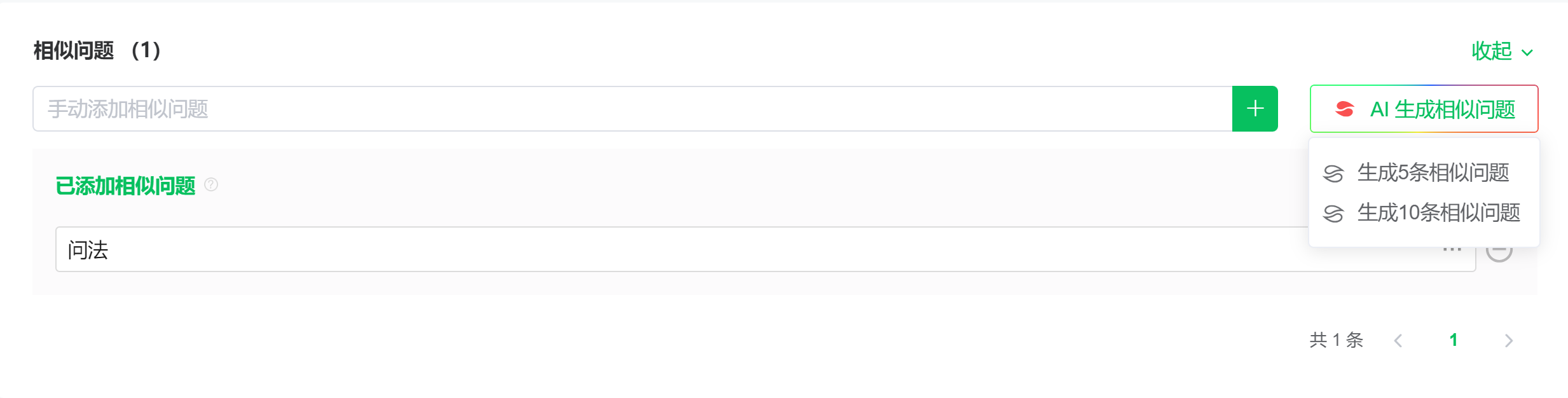Open the chevron next to 收起
The width and height of the screenshot is (1568, 398).
[1525, 53]
